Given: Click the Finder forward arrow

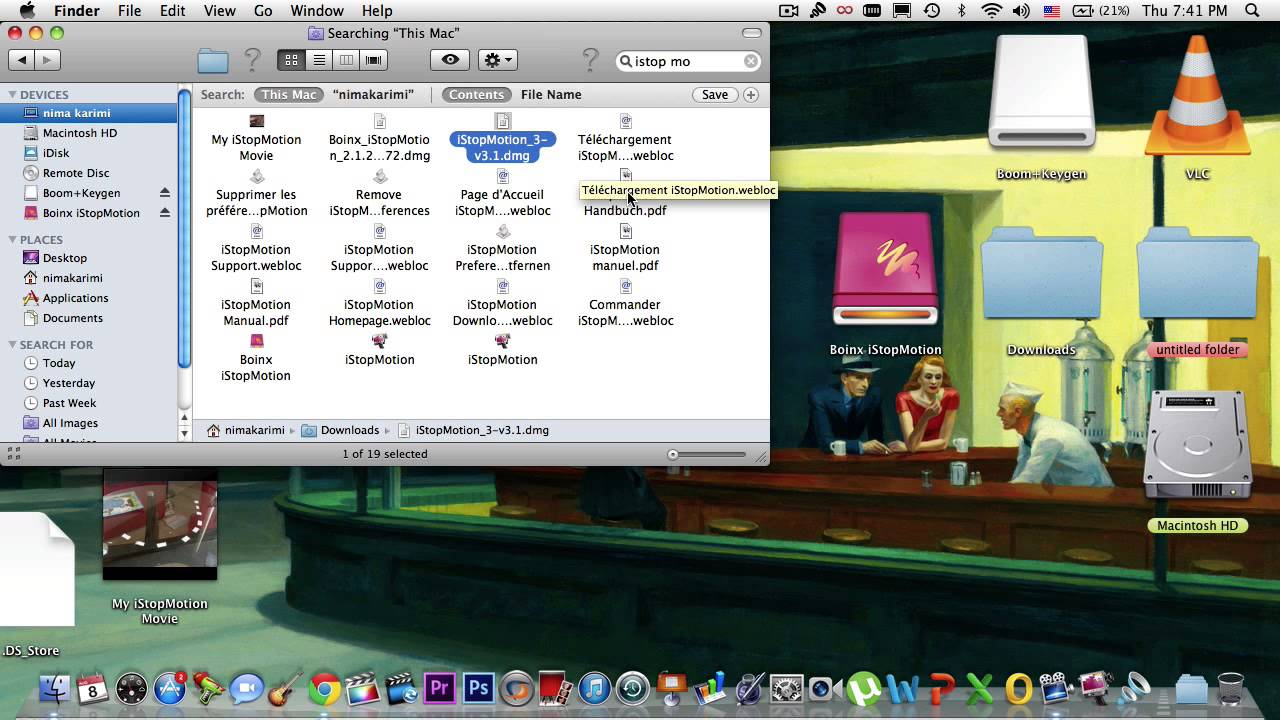Looking at the screenshot, I should pyautogui.click(x=48, y=60).
